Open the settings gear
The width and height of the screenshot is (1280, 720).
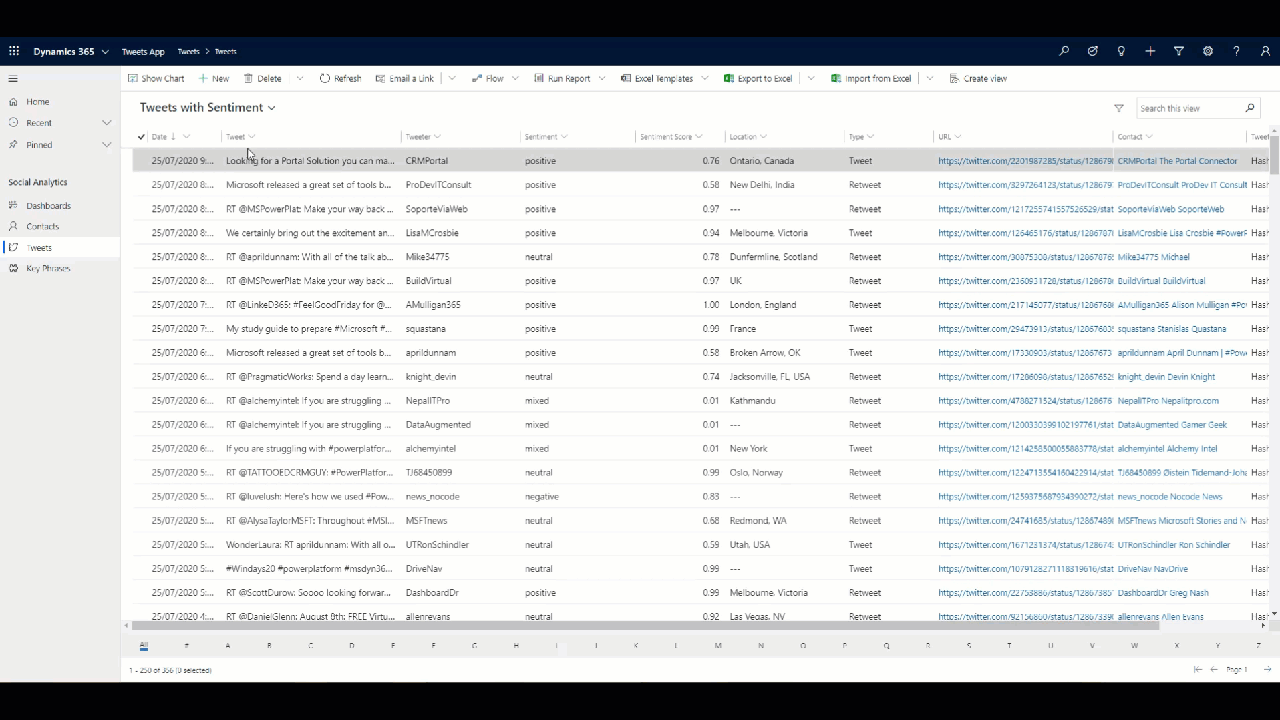[x=1208, y=51]
